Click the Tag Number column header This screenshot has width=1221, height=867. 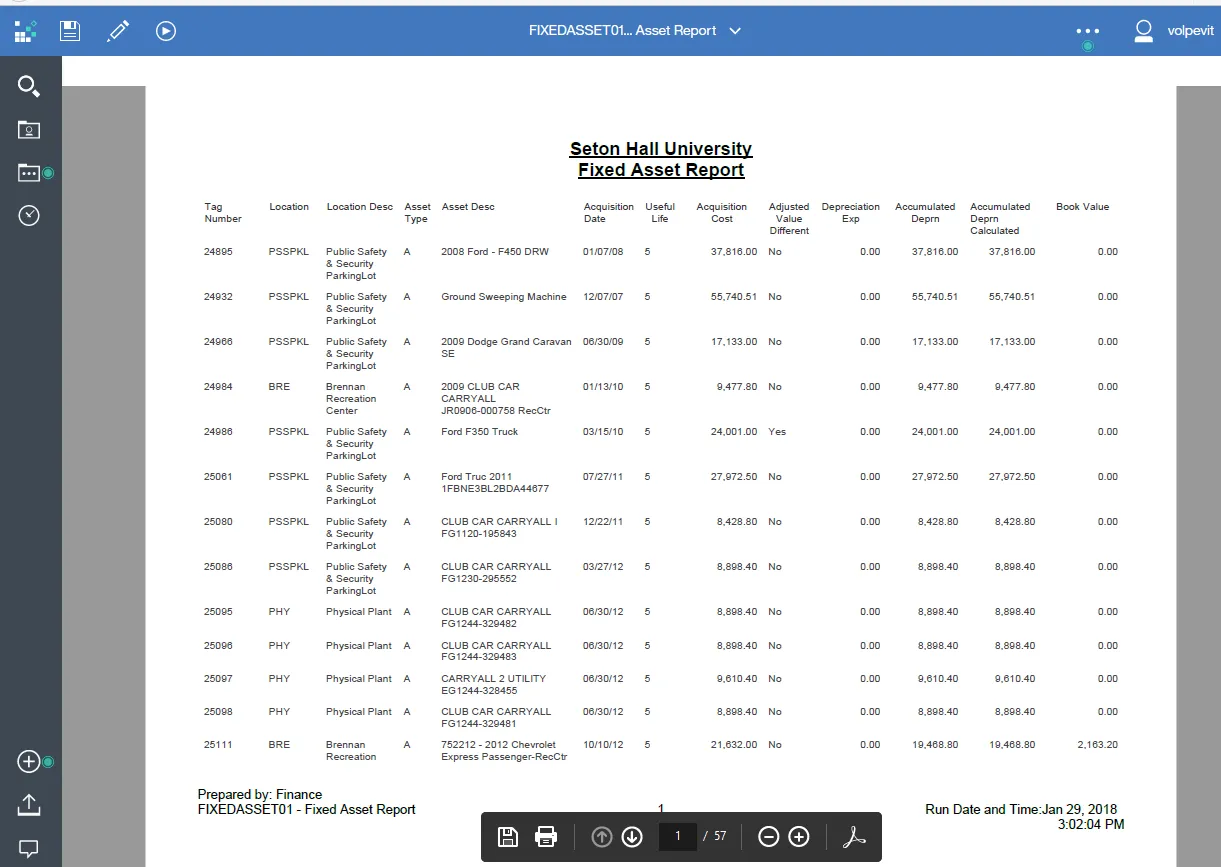[x=223, y=213]
